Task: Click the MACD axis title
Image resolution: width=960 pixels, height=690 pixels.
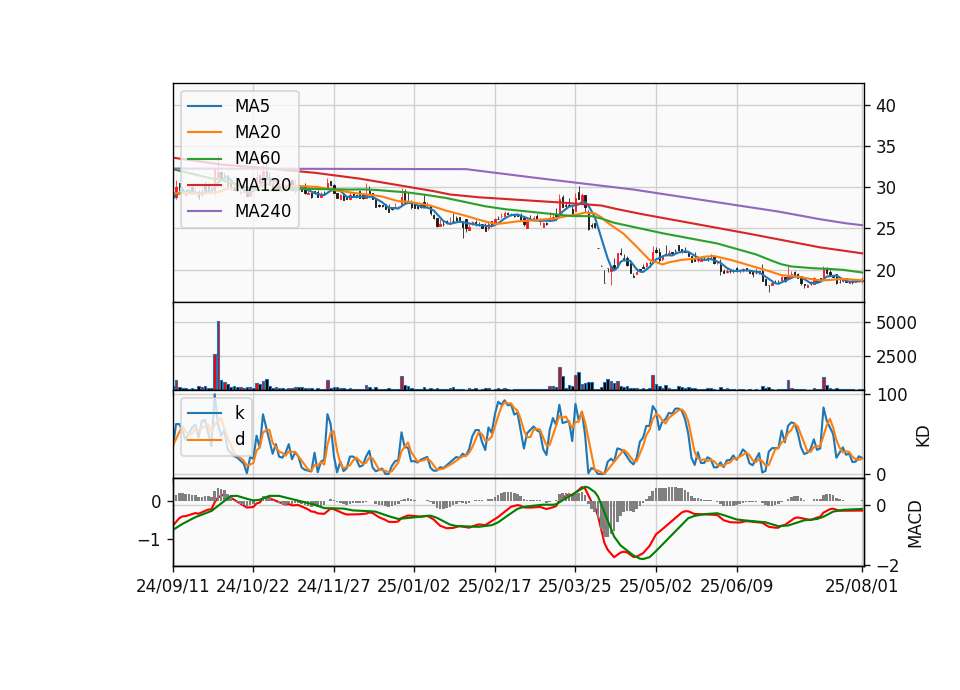Action: [915, 524]
